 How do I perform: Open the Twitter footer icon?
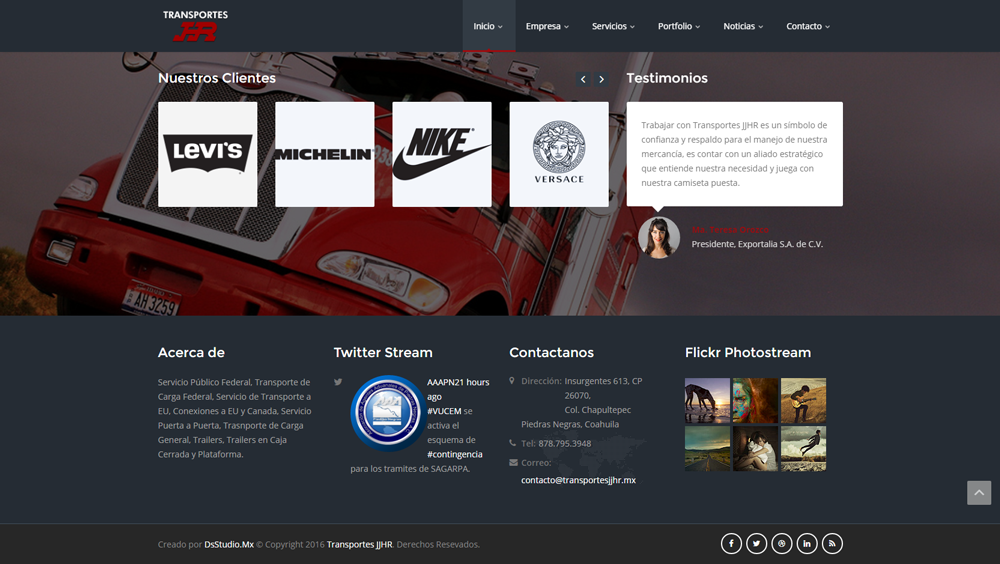(x=756, y=544)
